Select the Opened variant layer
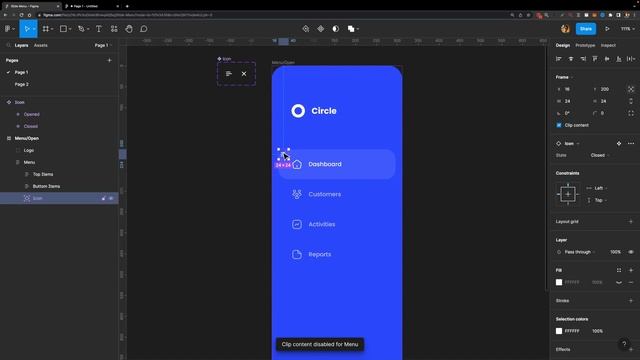Screen dimensions: 640x360 click(31, 114)
